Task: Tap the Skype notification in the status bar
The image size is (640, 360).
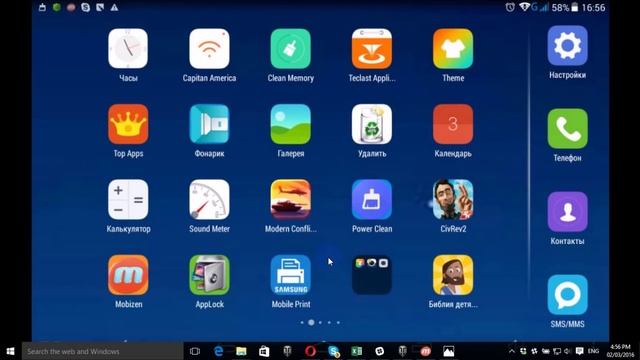Action: click(x=85, y=7)
